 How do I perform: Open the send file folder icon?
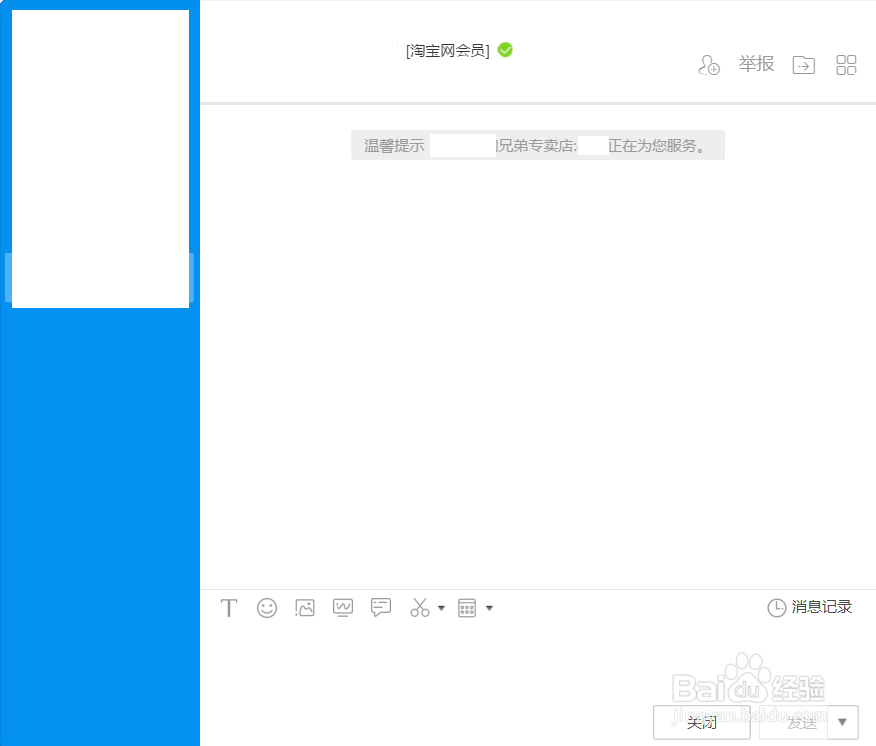(x=803, y=65)
